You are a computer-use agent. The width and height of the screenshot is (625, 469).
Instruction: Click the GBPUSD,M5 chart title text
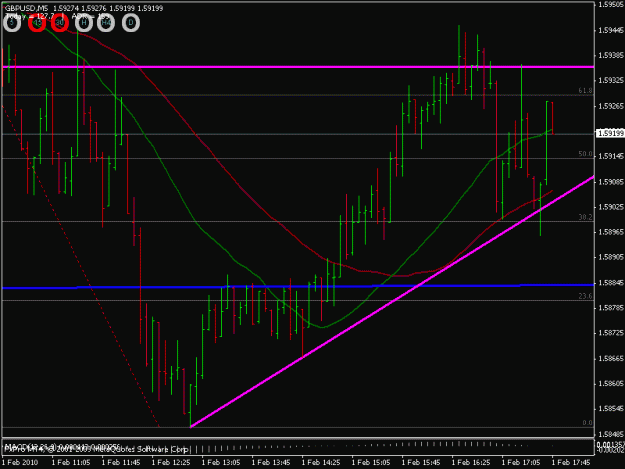point(26,8)
